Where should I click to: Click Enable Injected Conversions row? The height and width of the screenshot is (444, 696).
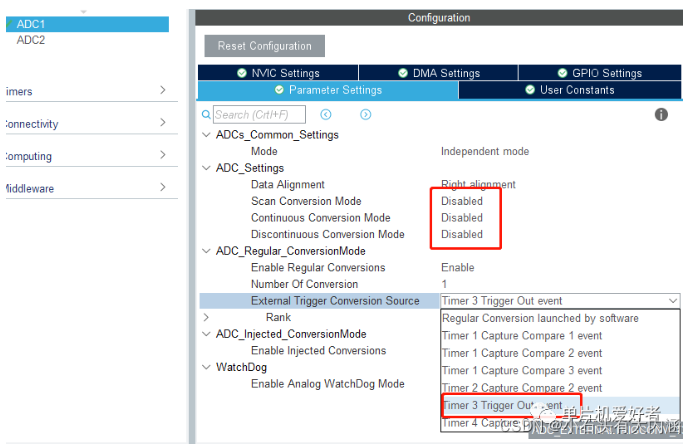pos(318,350)
